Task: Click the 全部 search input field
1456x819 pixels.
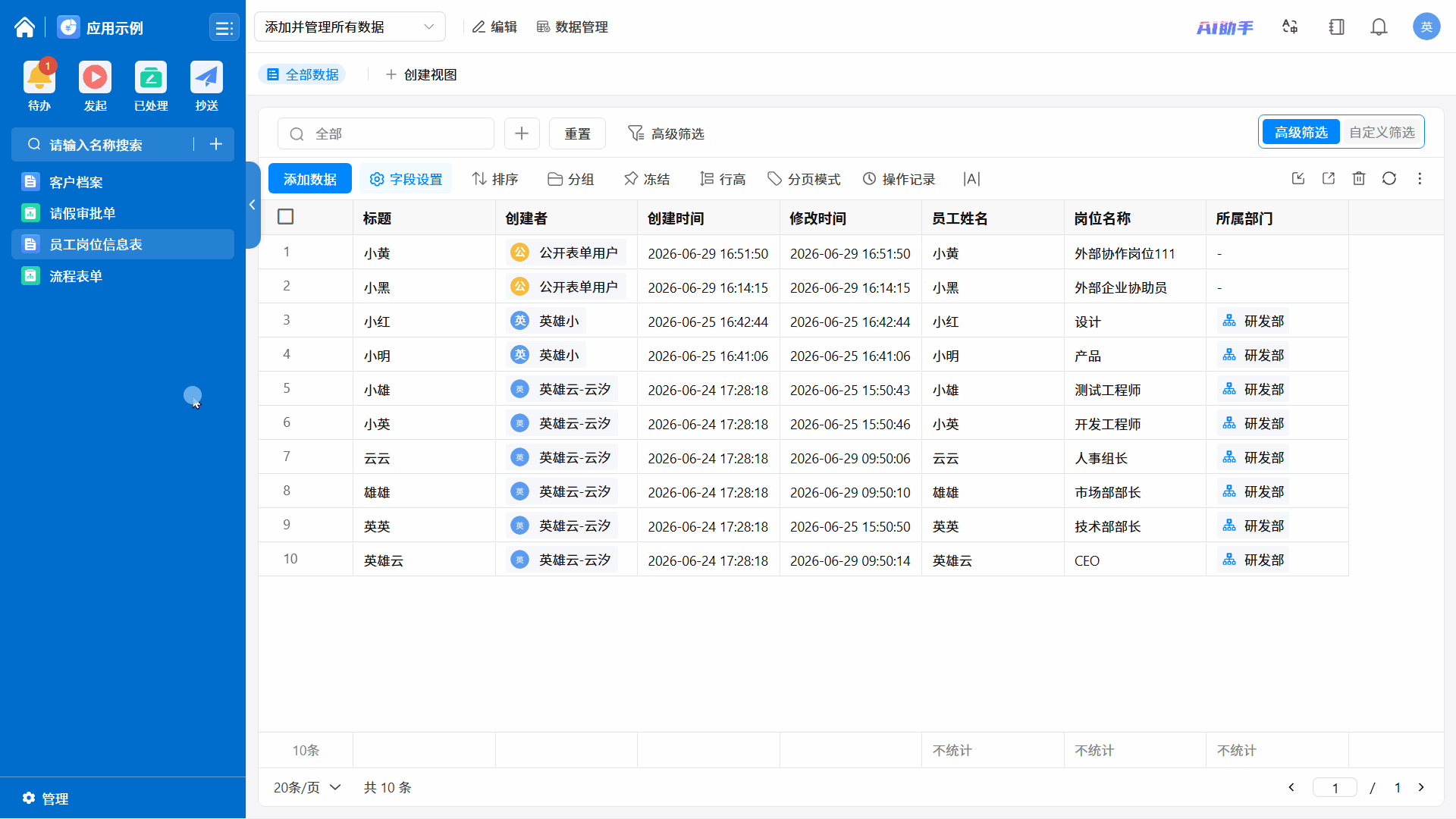Action: [386, 133]
